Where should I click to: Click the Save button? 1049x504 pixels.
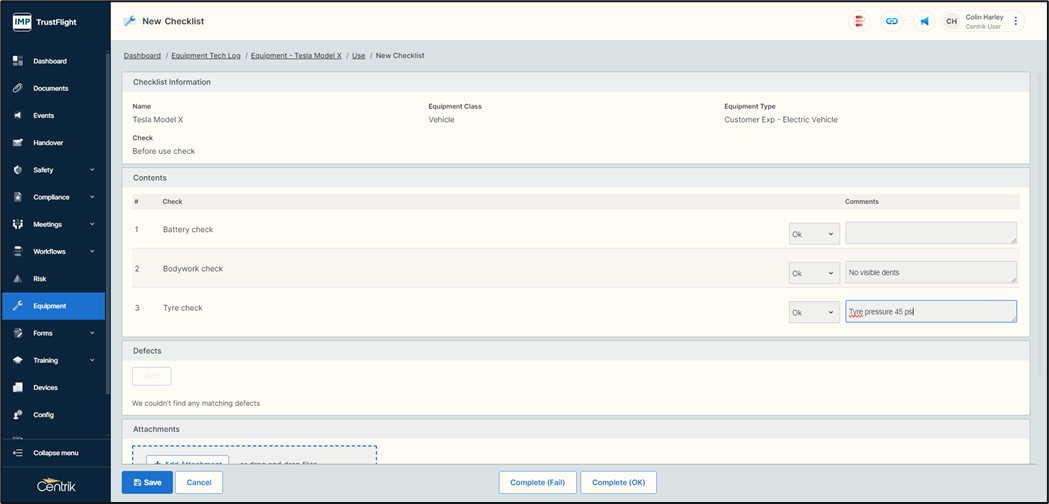point(147,482)
